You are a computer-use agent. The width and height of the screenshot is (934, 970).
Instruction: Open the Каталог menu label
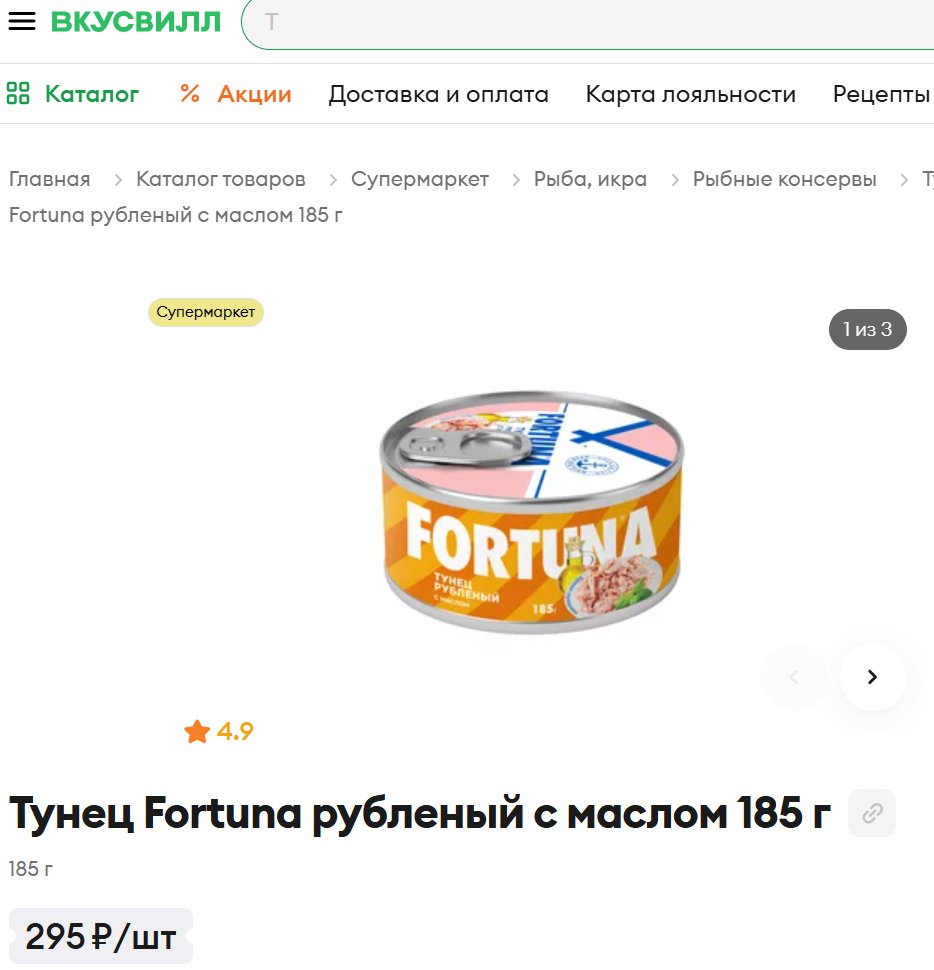92,94
